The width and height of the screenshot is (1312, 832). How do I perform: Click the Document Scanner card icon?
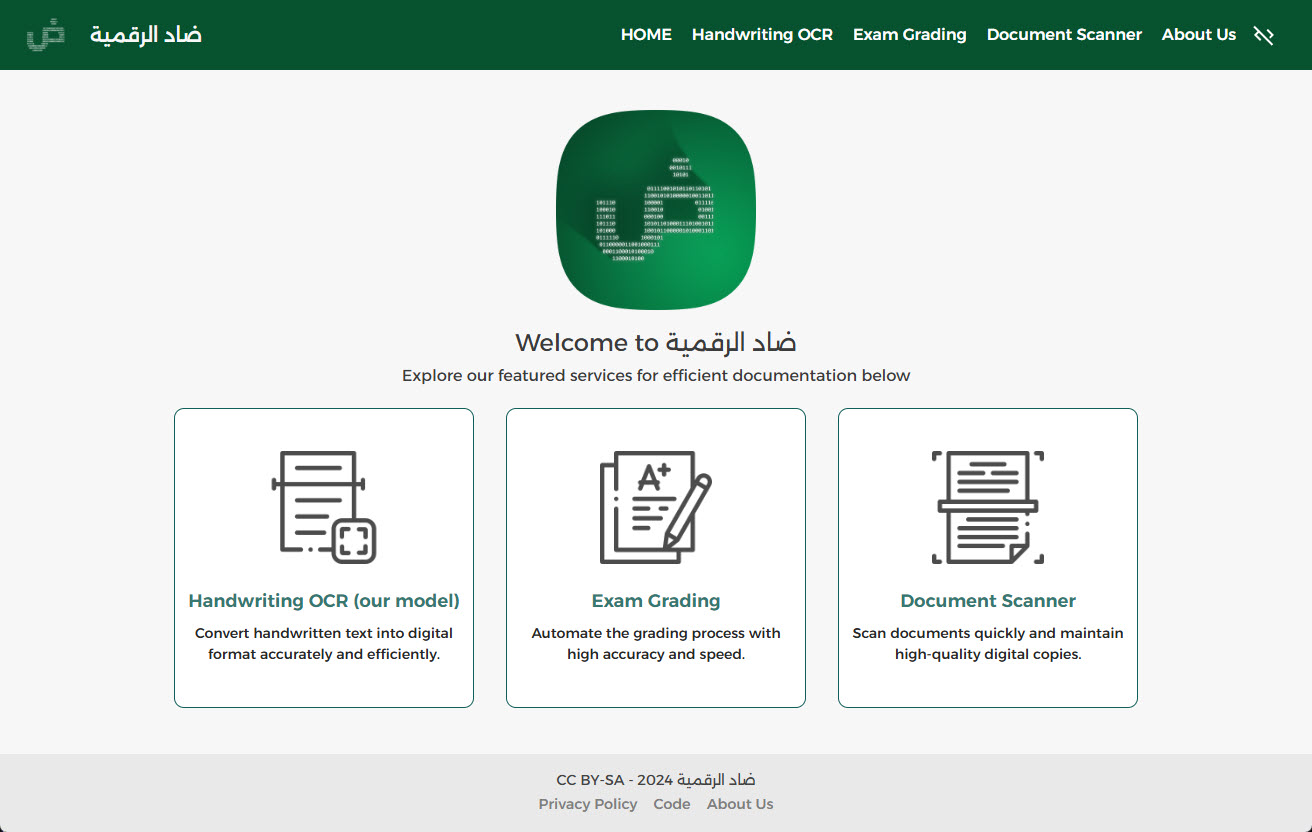[x=988, y=507]
